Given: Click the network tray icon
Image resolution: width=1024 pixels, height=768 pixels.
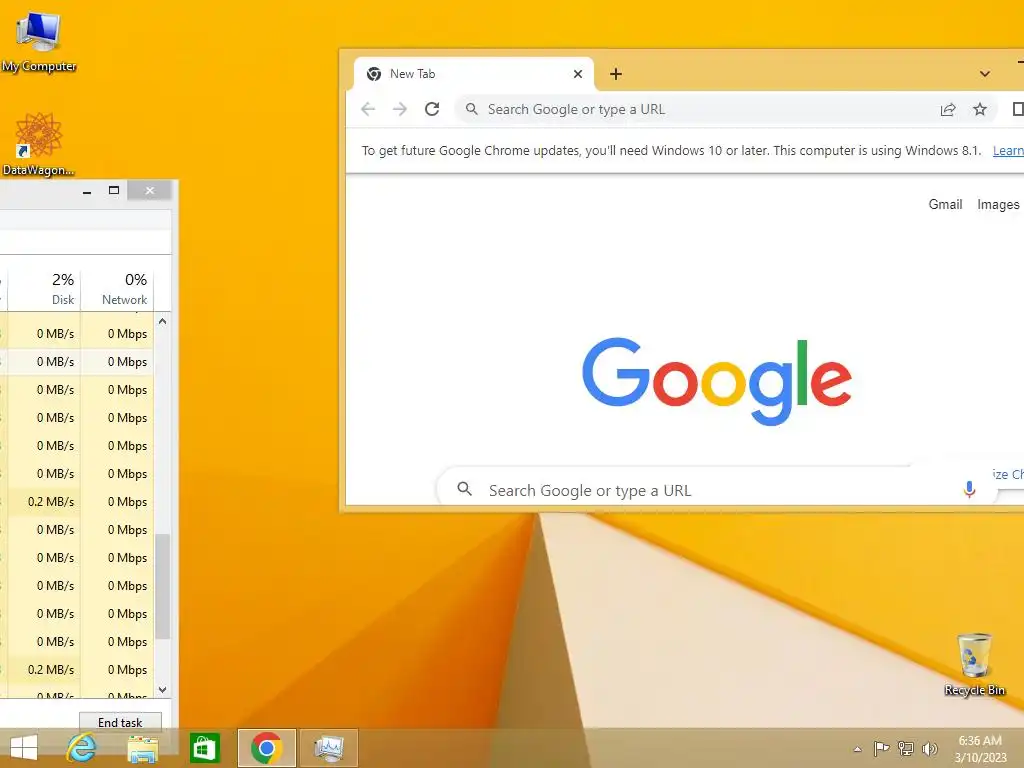Looking at the screenshot, I should [x=906, y=748].
